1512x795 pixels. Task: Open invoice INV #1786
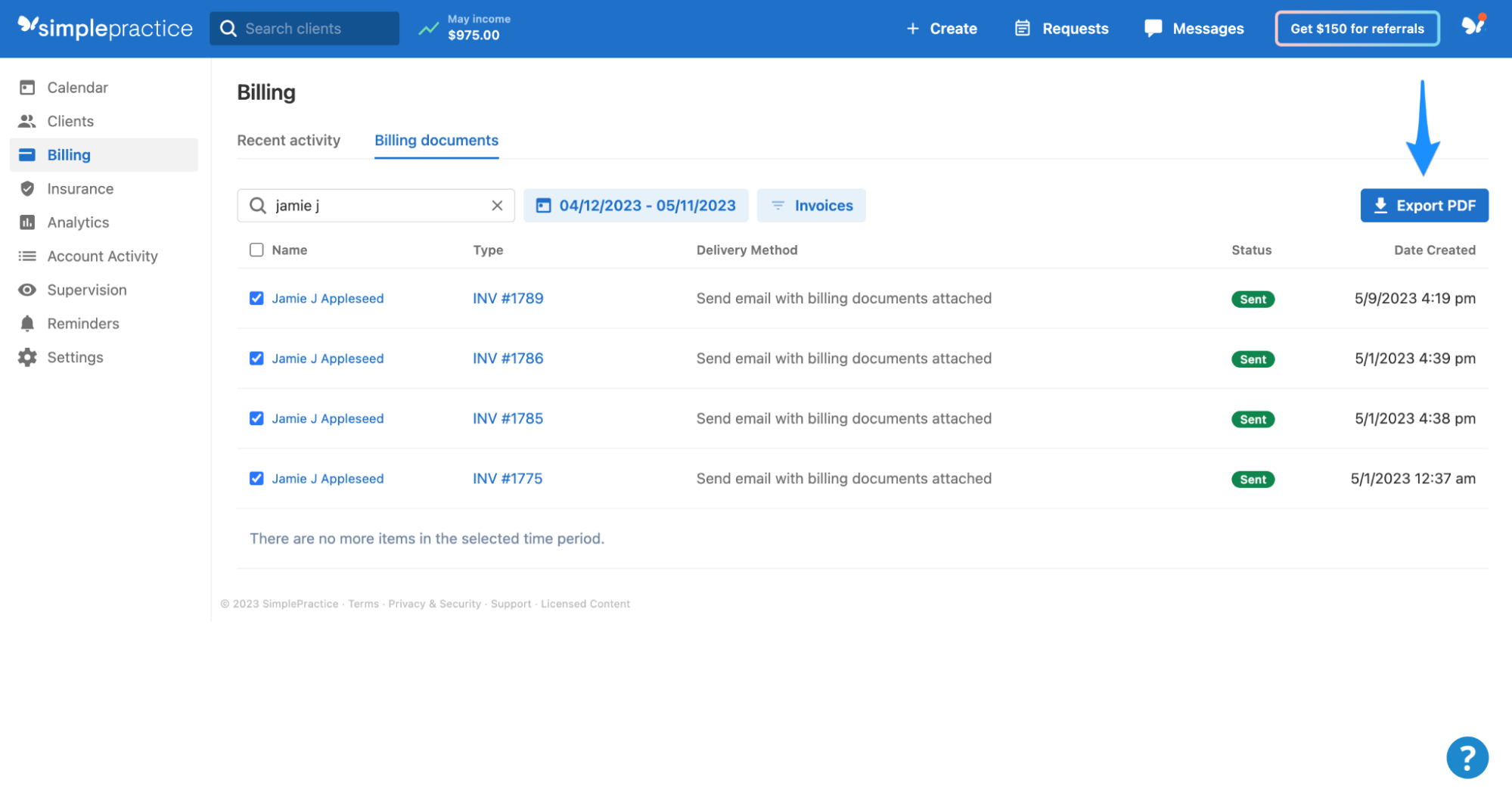coord(508,358)
